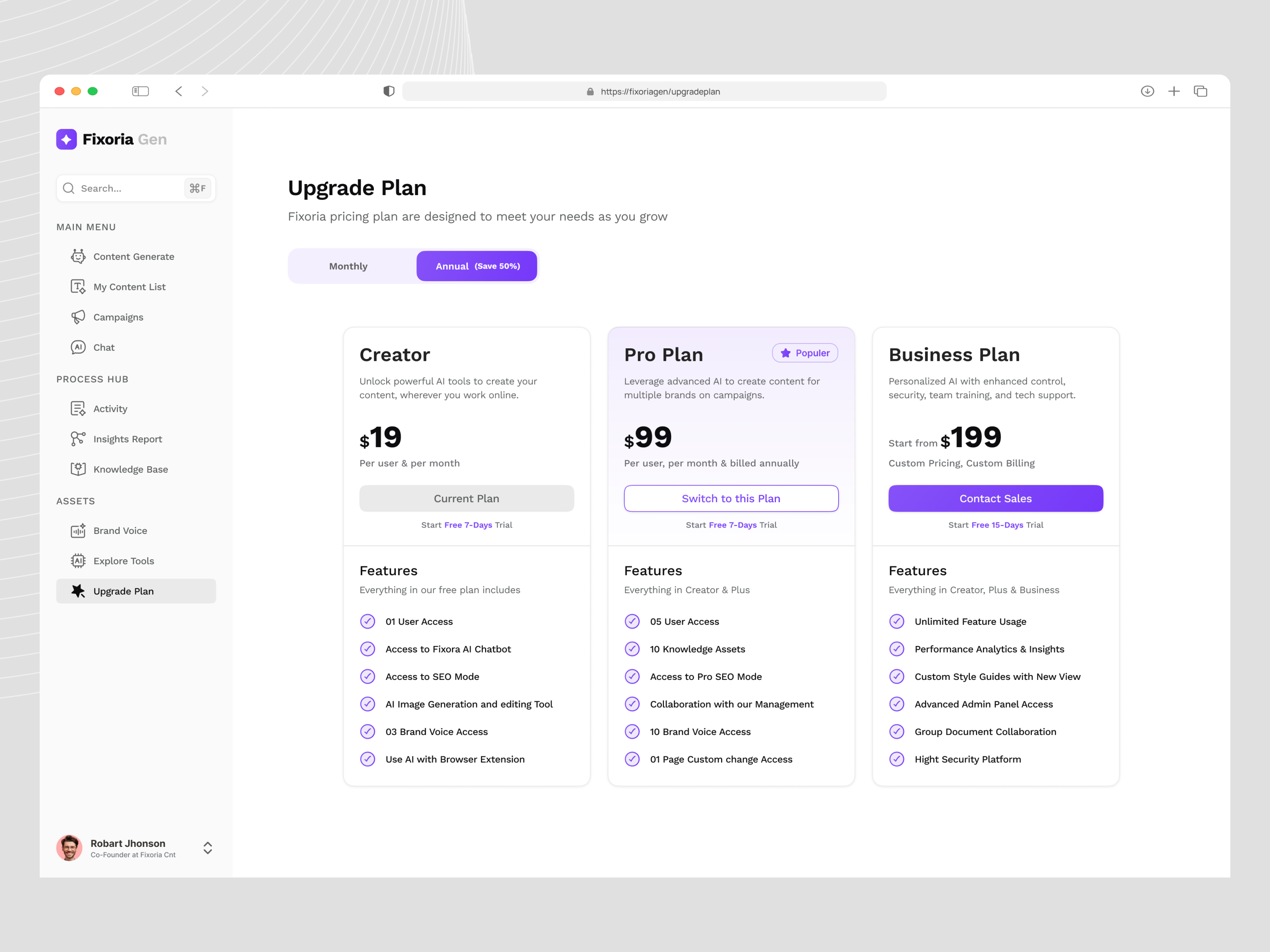Open the browser downloads dropdown
The width and height of the screenshot is (1270, 952).
(x=1147, y=91)
